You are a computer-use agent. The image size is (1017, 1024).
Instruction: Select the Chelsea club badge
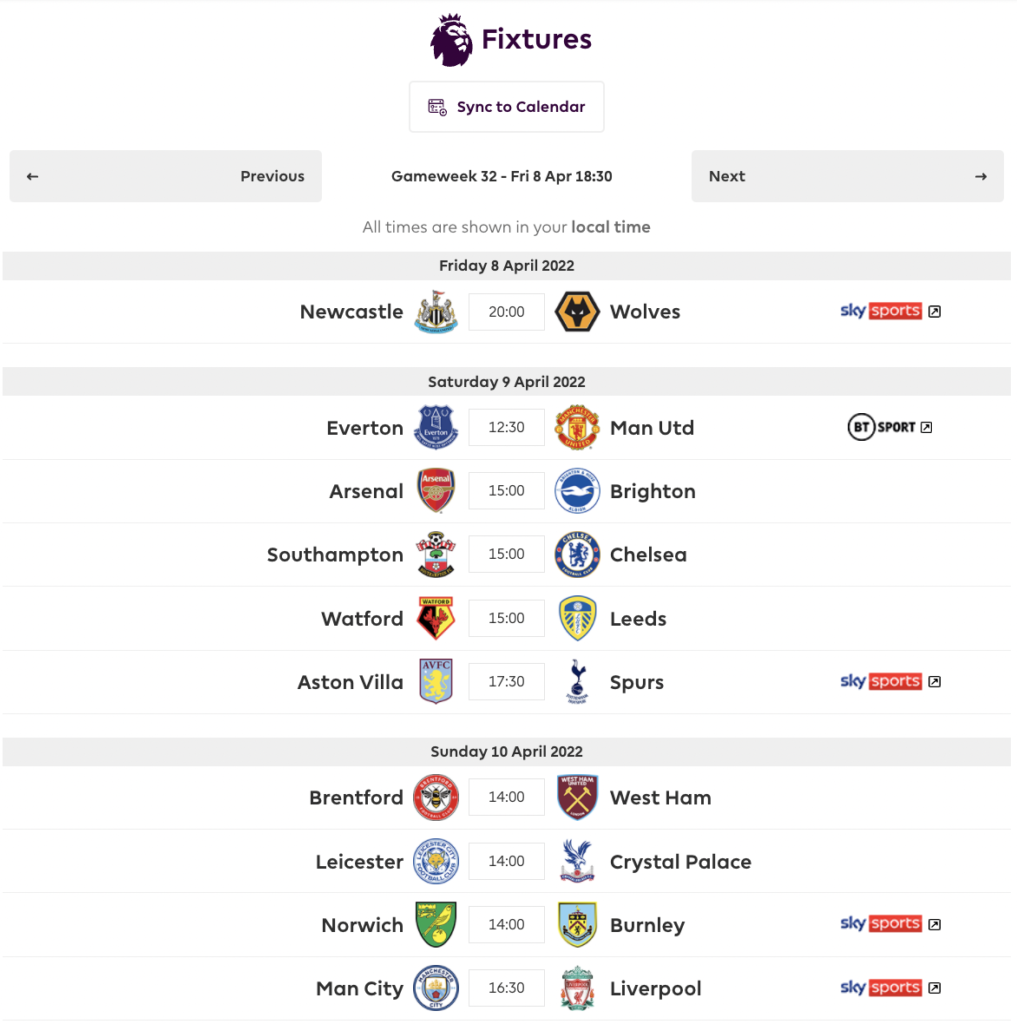(x=577, y=554)
